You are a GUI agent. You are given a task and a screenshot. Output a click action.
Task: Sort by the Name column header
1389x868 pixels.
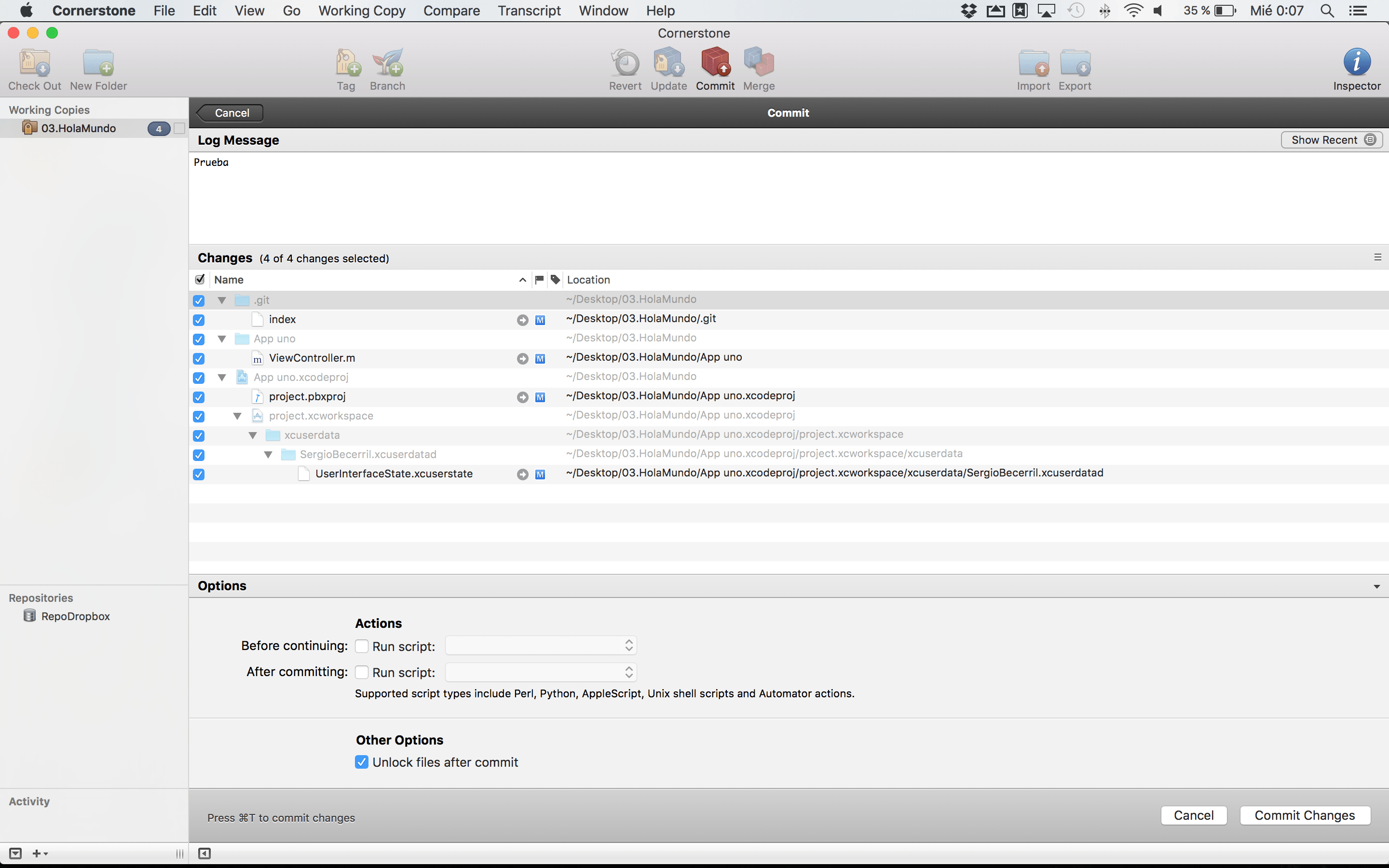369,280
